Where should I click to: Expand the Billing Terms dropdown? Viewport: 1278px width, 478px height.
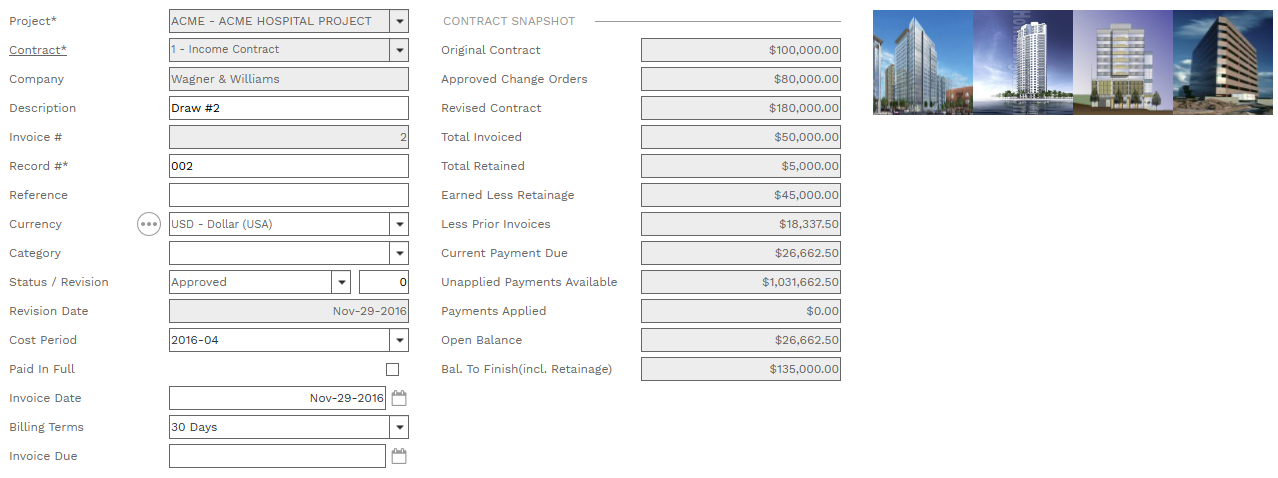tap(399, 427)
